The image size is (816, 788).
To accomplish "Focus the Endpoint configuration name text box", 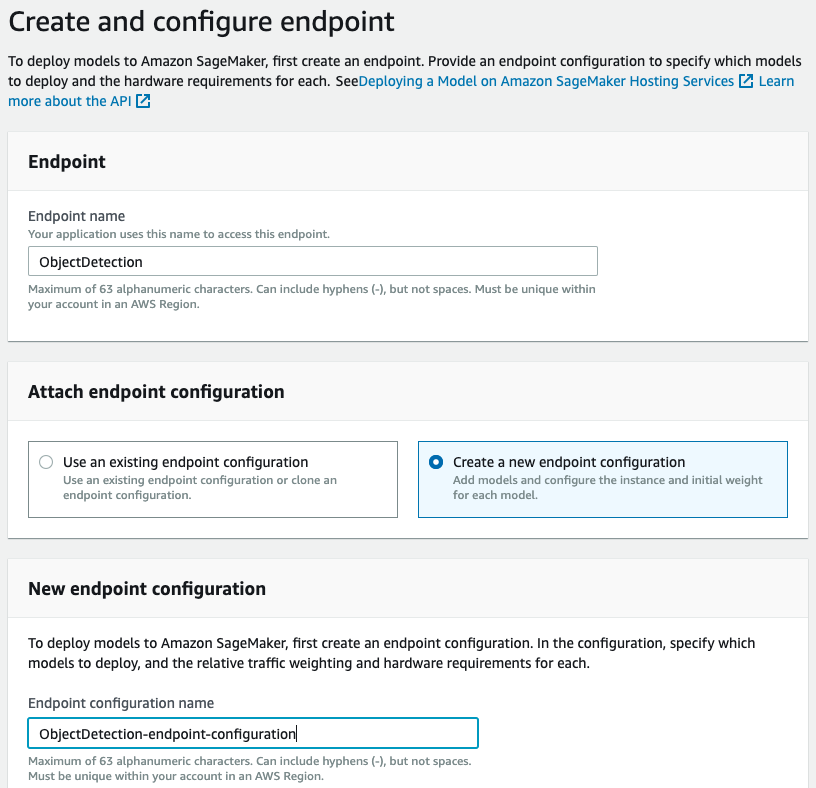I will pos(252,734).
